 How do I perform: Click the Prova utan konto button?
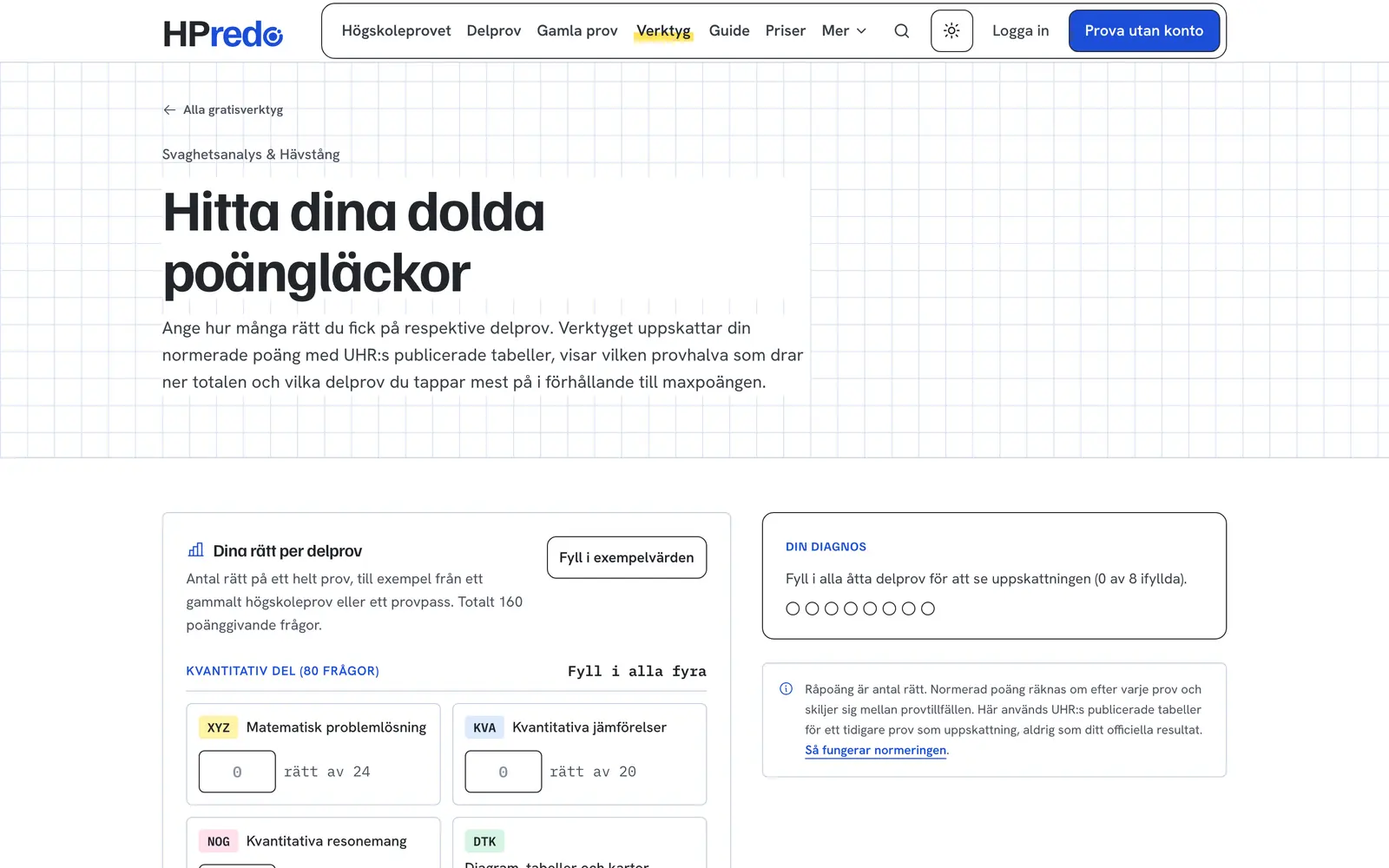pos(1144,31)
